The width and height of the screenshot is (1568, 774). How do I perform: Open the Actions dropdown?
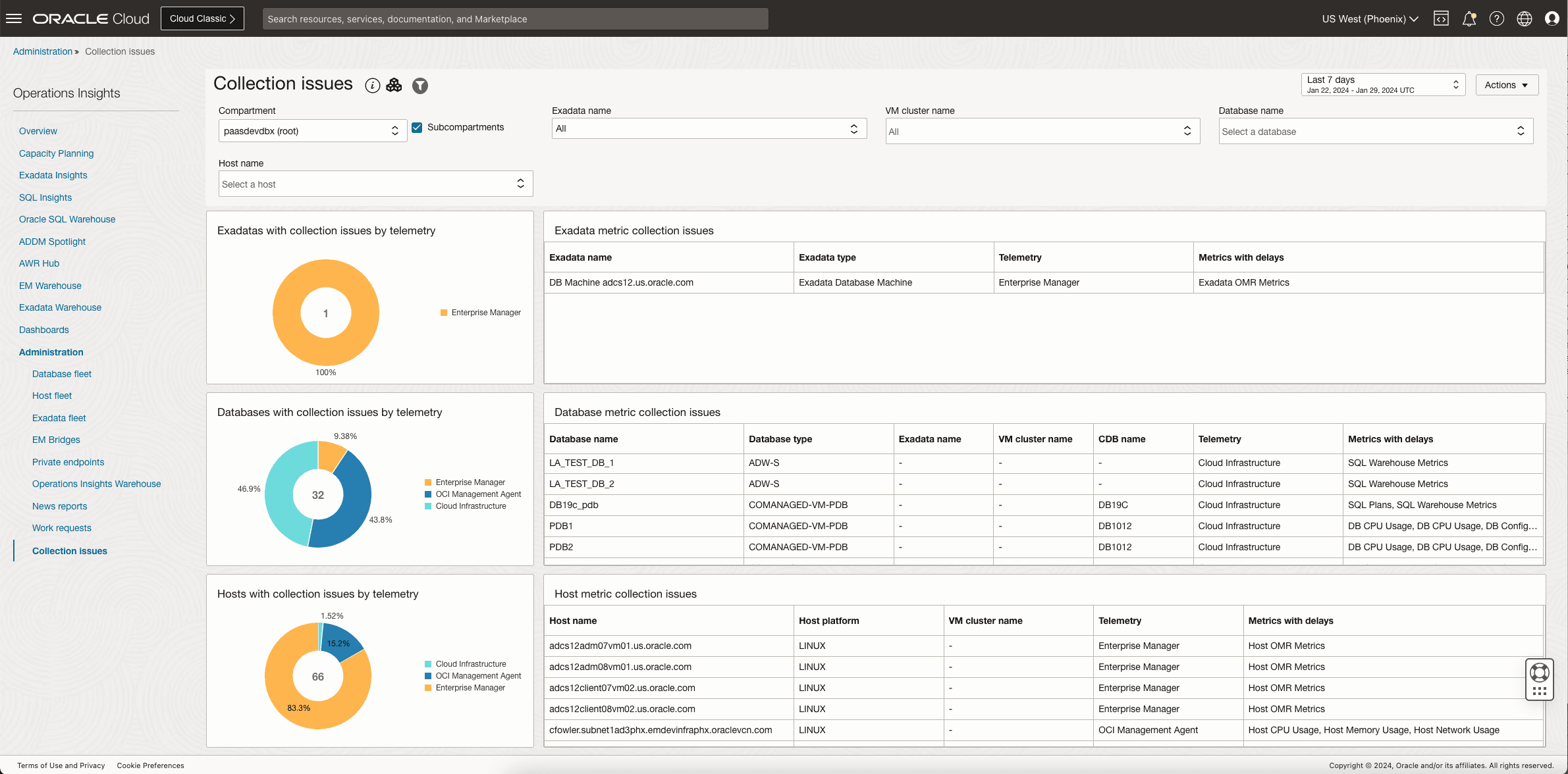pyautogui.click(x=1507, y=84)
